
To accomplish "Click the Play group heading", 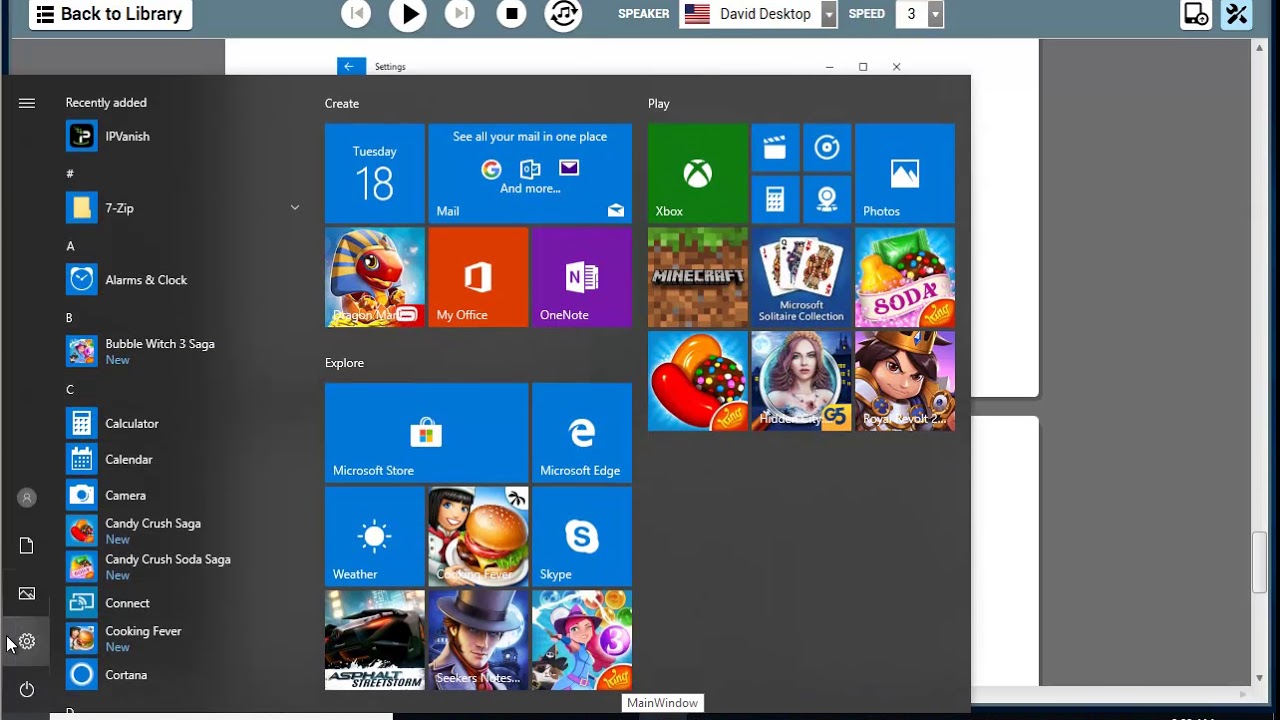I will tap(659, 103).
